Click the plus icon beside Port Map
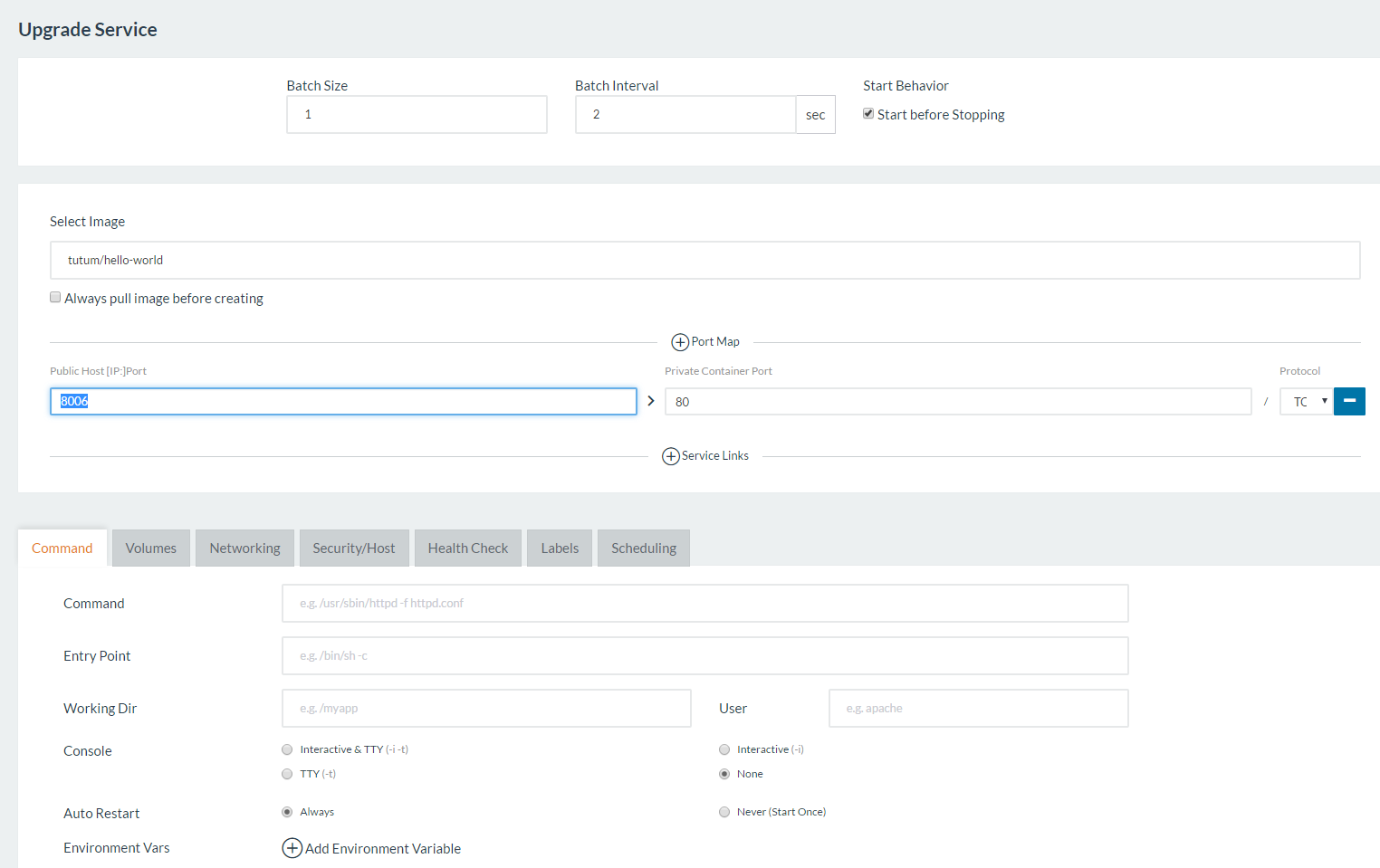The height and width of the screenshot is (868, 1380). 680,342
